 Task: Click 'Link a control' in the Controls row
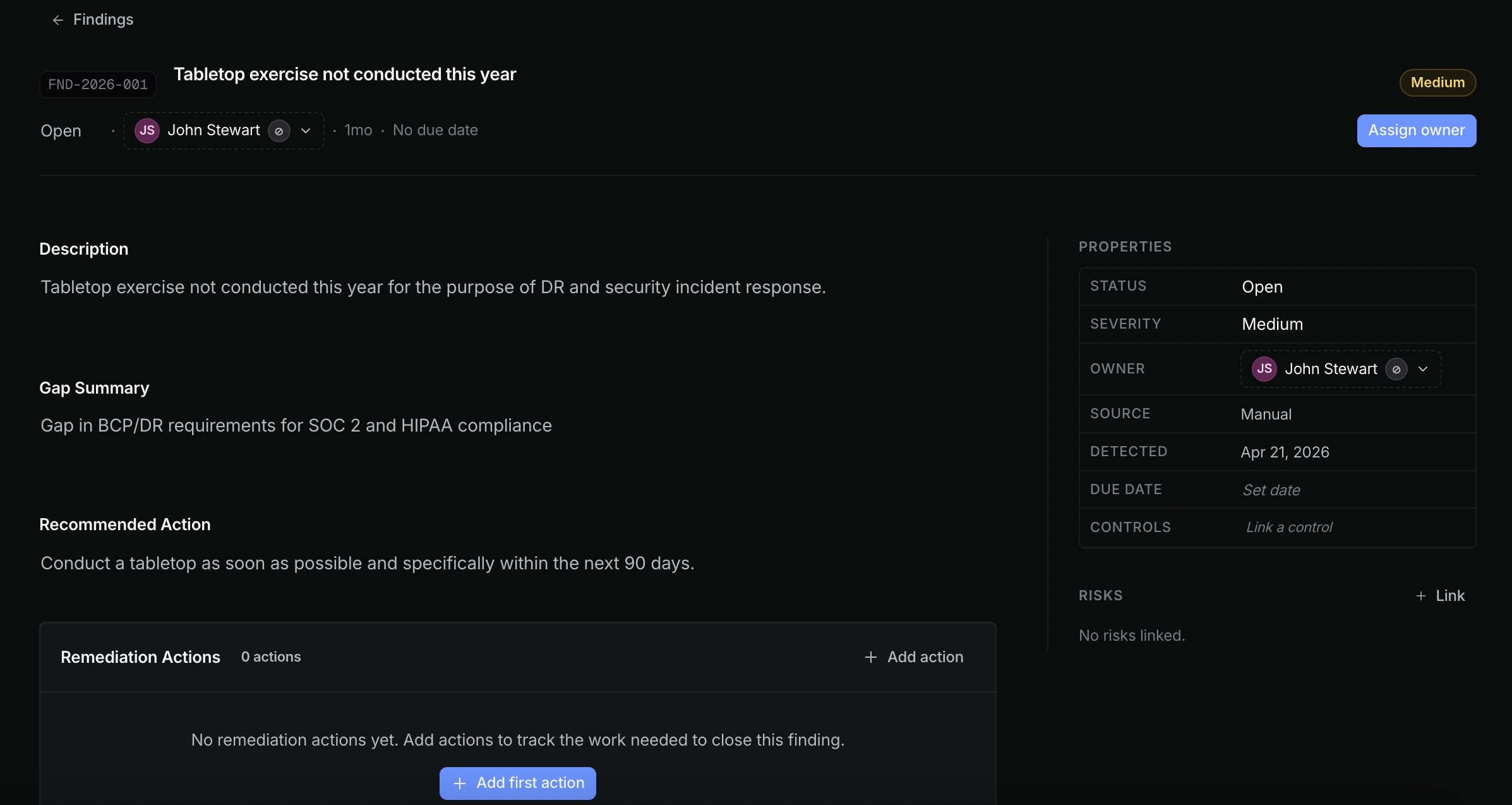coord(1289,528)
